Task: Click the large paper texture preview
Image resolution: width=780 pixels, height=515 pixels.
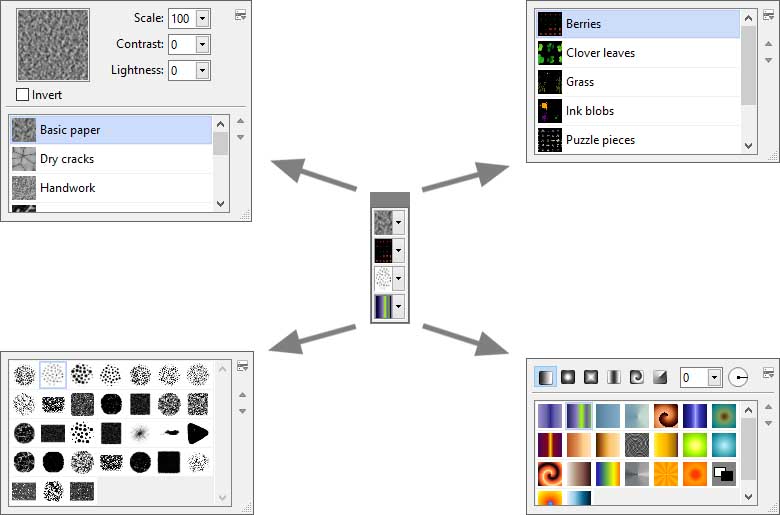Action: [x=53, y=45]
